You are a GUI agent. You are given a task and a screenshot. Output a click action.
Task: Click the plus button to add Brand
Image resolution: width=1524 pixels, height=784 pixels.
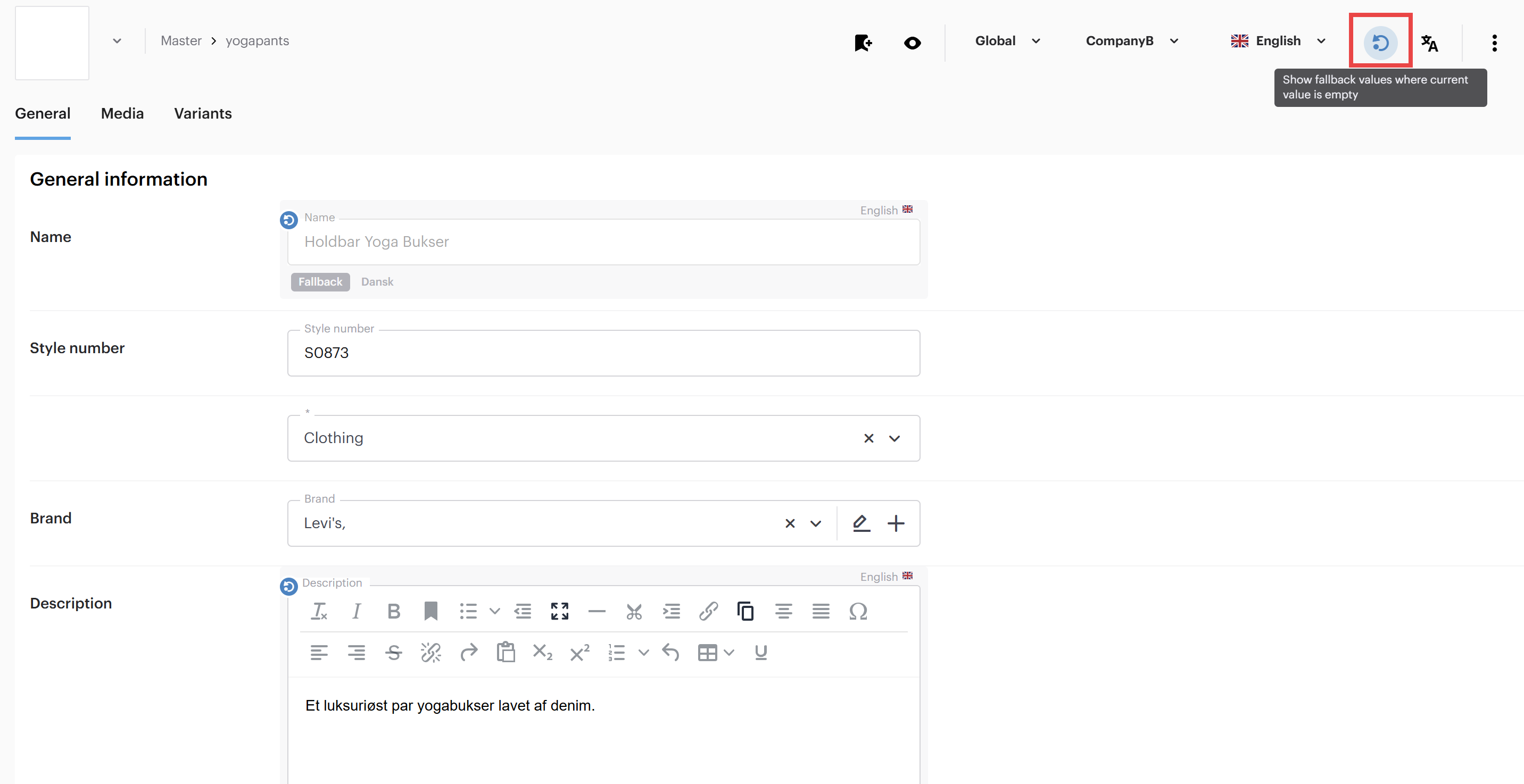[x=896, y=523]
